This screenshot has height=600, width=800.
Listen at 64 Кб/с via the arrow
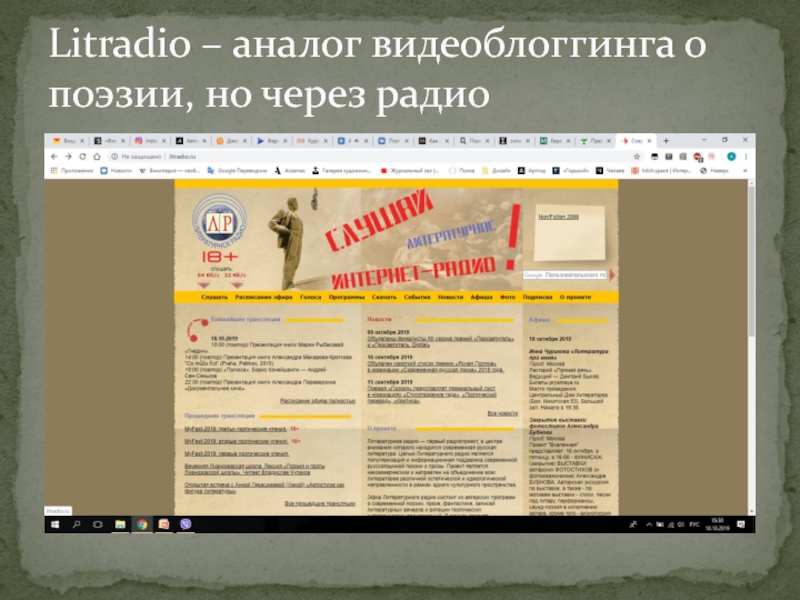pos(204,285)
